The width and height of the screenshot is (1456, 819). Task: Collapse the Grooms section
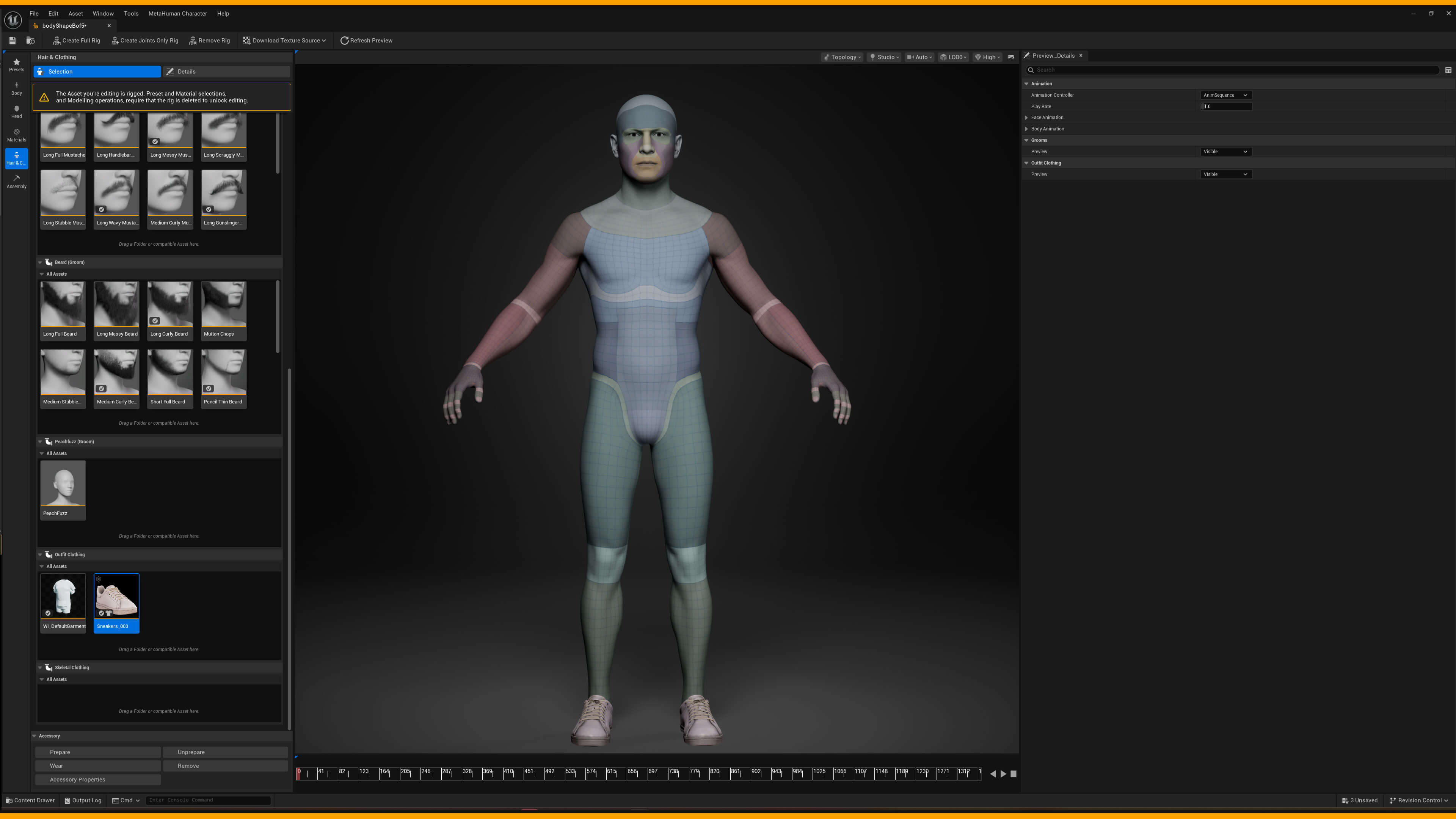point(1027,140)
